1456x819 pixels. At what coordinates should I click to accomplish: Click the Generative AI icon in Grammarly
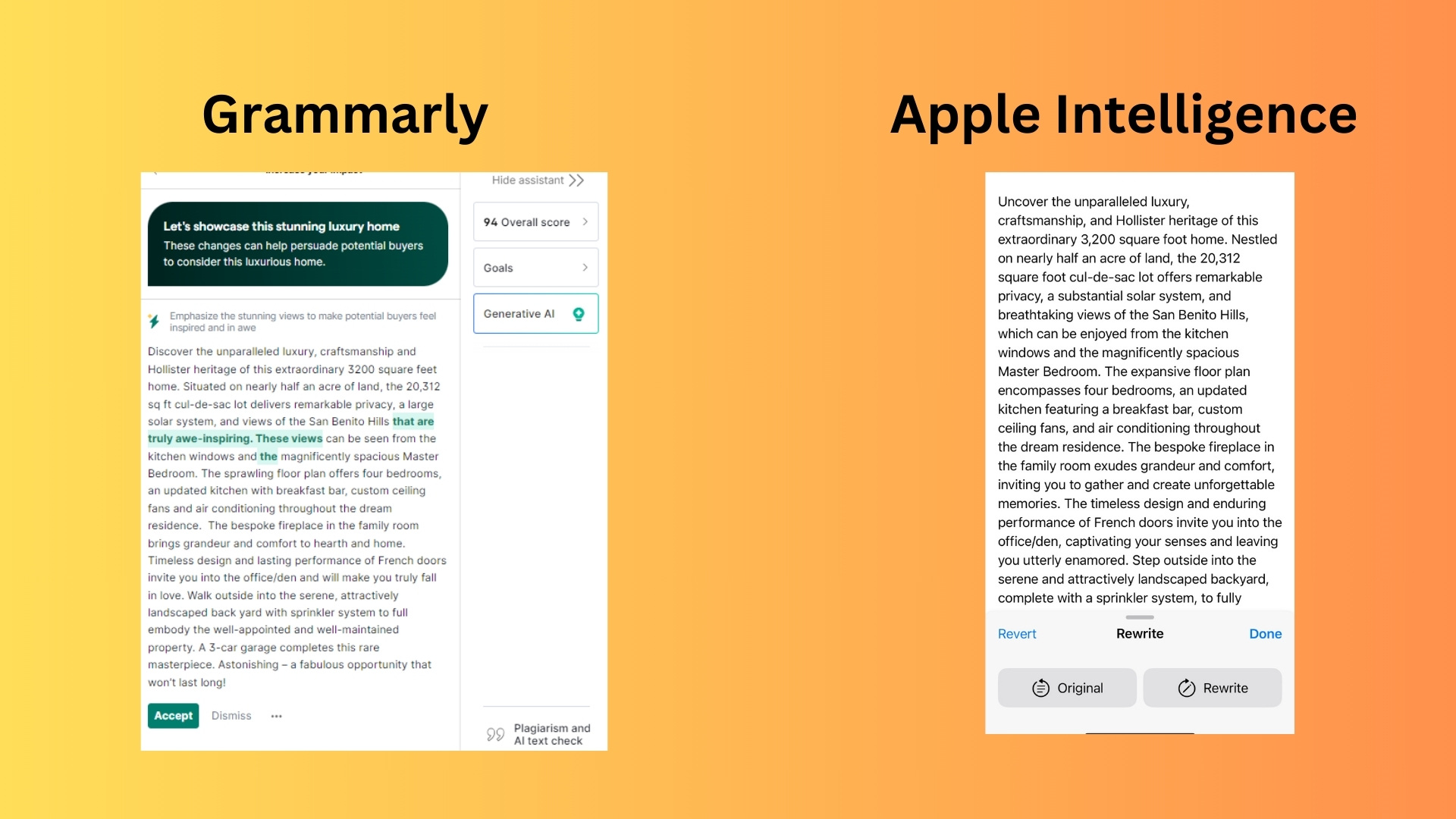[579, 314]
